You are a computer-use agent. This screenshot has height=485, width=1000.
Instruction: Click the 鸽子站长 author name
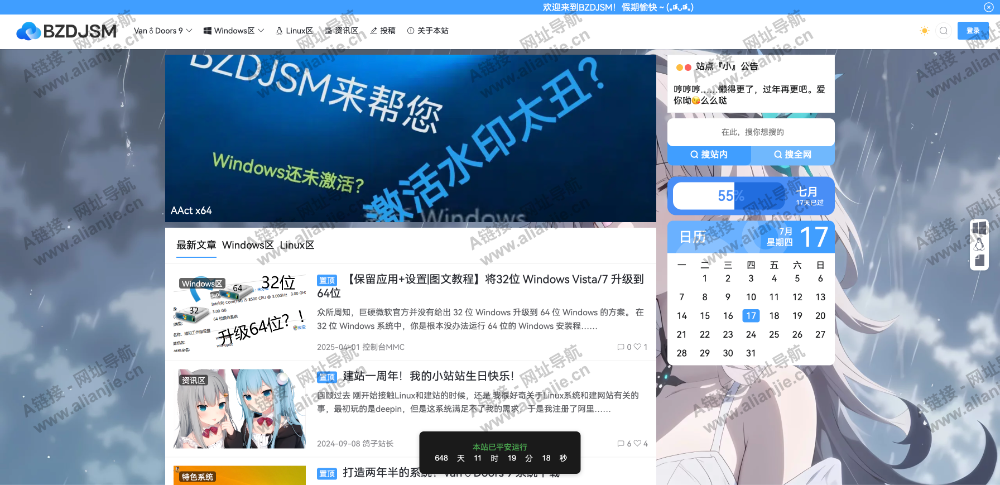[378, 444]
